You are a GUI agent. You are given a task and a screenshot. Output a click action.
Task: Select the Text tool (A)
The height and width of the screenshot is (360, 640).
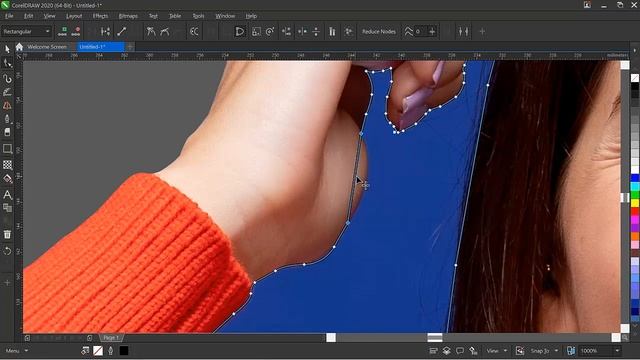pos(7,195)
